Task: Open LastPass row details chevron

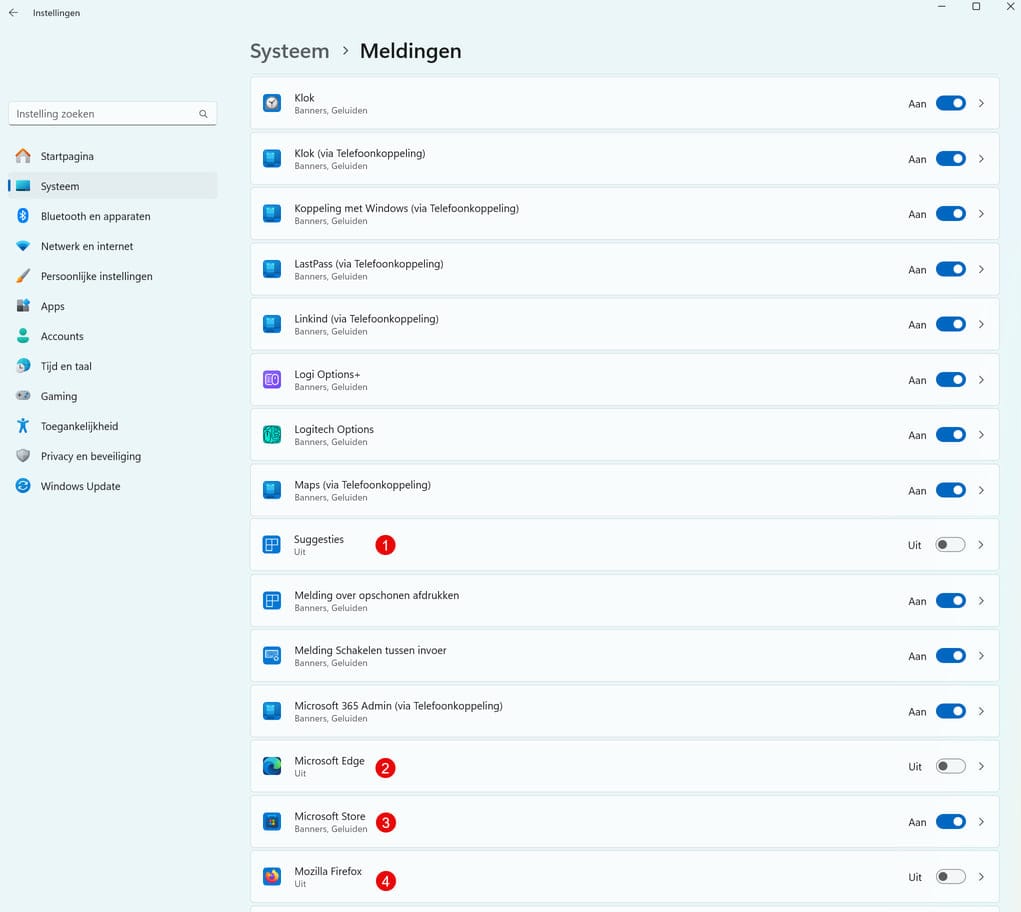Action: 981,269
